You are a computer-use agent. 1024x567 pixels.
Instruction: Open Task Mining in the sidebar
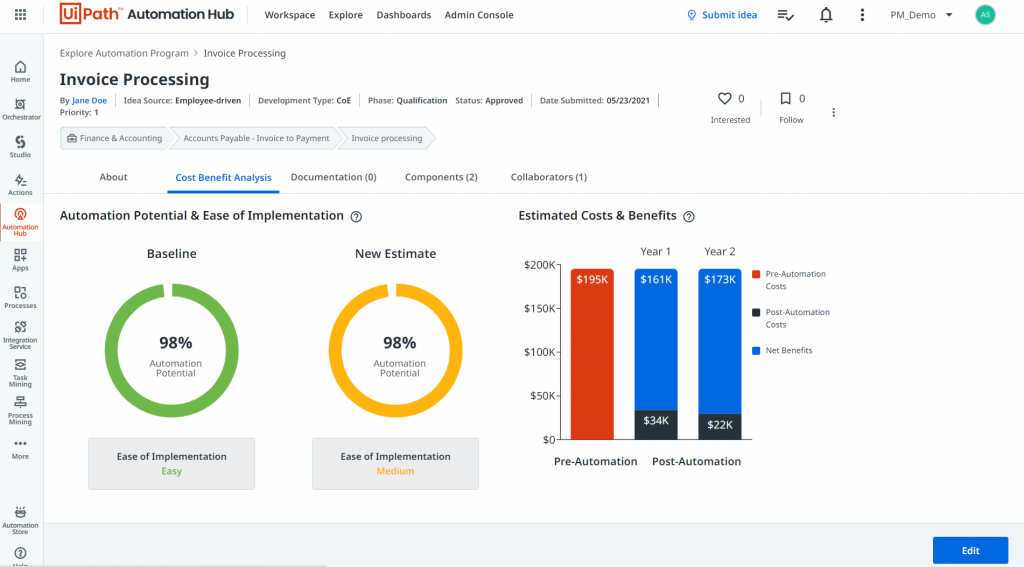click(20, 373)
